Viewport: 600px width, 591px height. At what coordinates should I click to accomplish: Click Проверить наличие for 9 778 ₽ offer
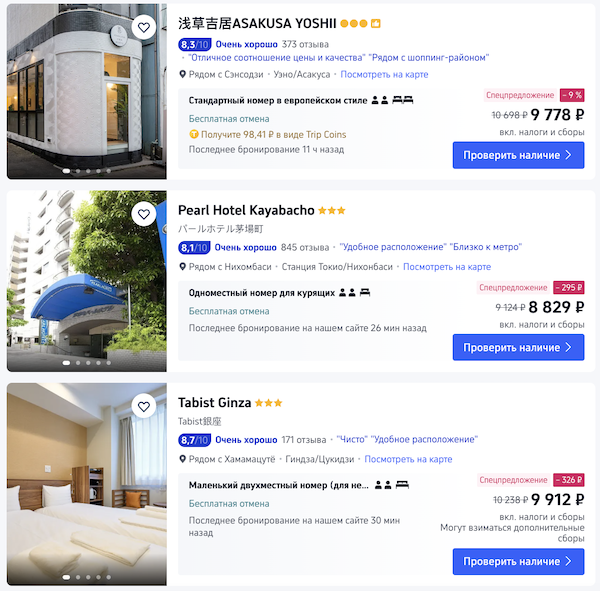518,155
